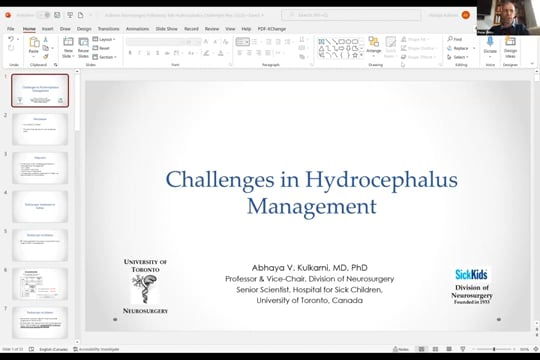Click the Find button
The width and height of the screenshot is (540, 360).
(x=455, y=39)
